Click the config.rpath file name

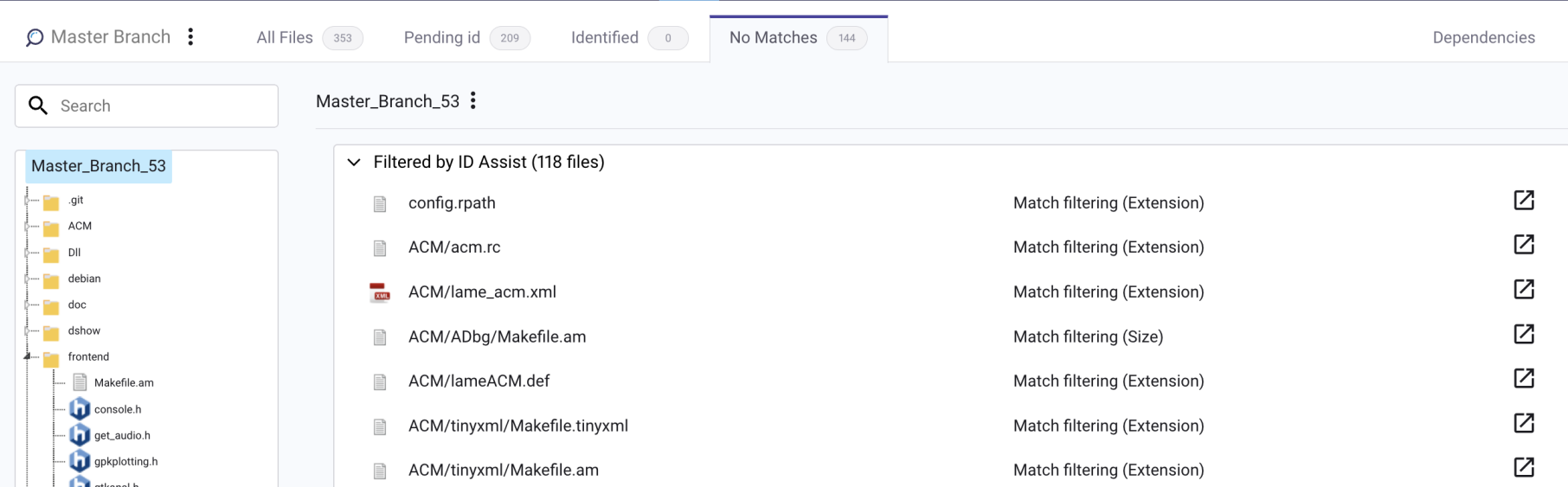[452, 203]
